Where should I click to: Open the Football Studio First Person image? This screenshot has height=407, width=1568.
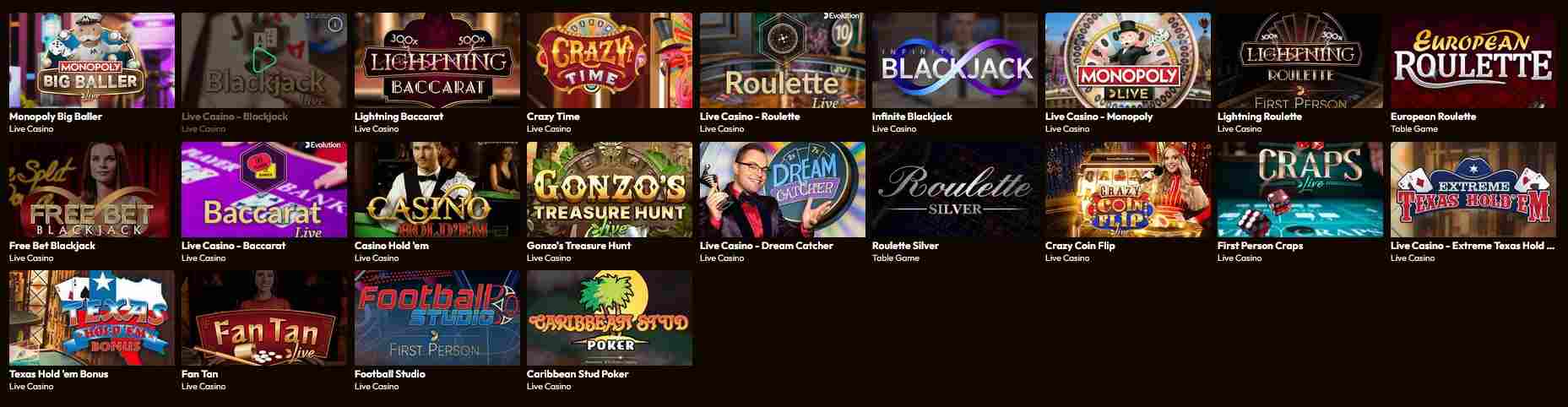(437, 317)
